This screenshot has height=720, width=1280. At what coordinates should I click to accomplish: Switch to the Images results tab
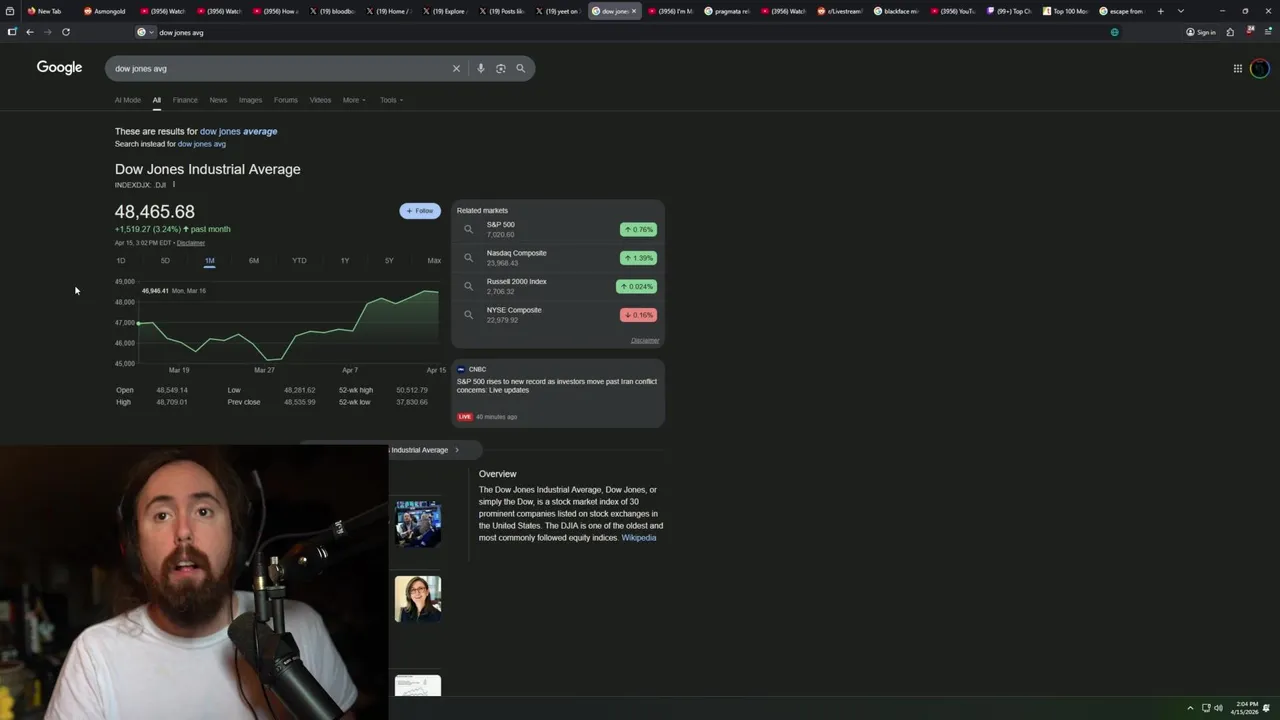pyautogui.click(x=250, y=100)
